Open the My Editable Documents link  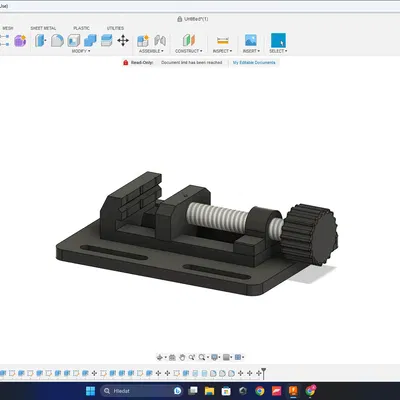pos(254,62)
